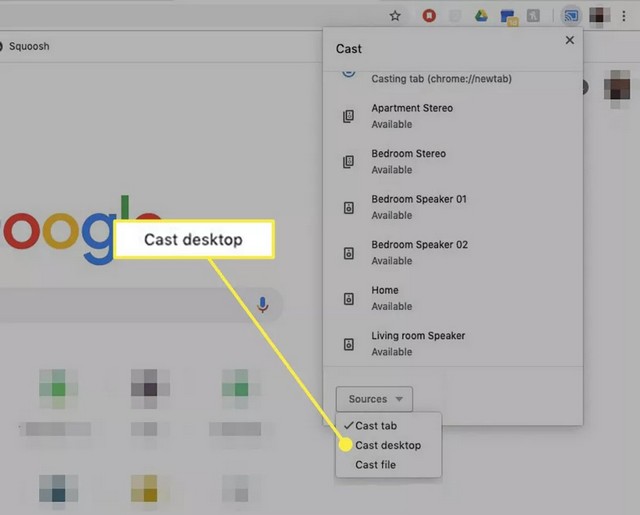Select the checked Cast tab option
Image resolution: width=640 pixels, height=515 pixels.
[x=376, y=426]
